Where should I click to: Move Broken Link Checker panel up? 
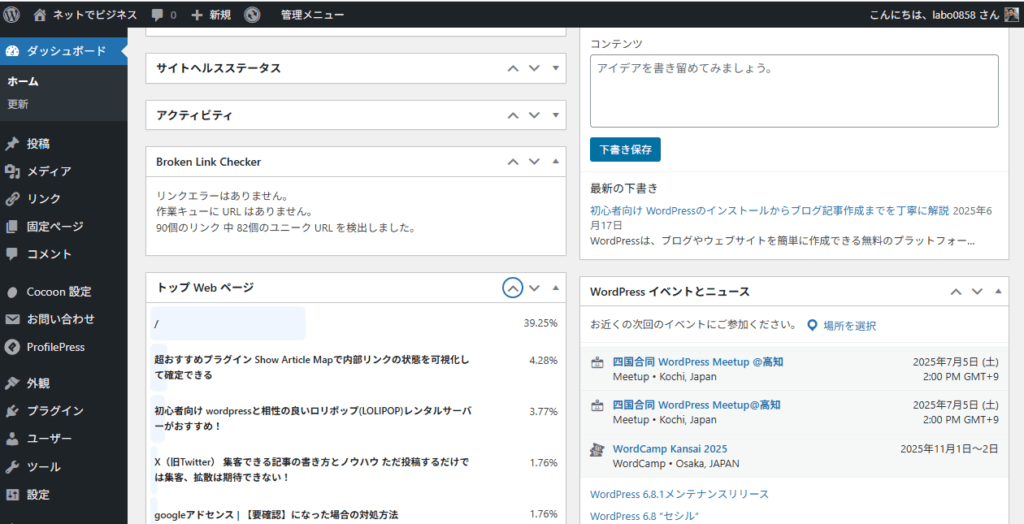pos(513,161)
